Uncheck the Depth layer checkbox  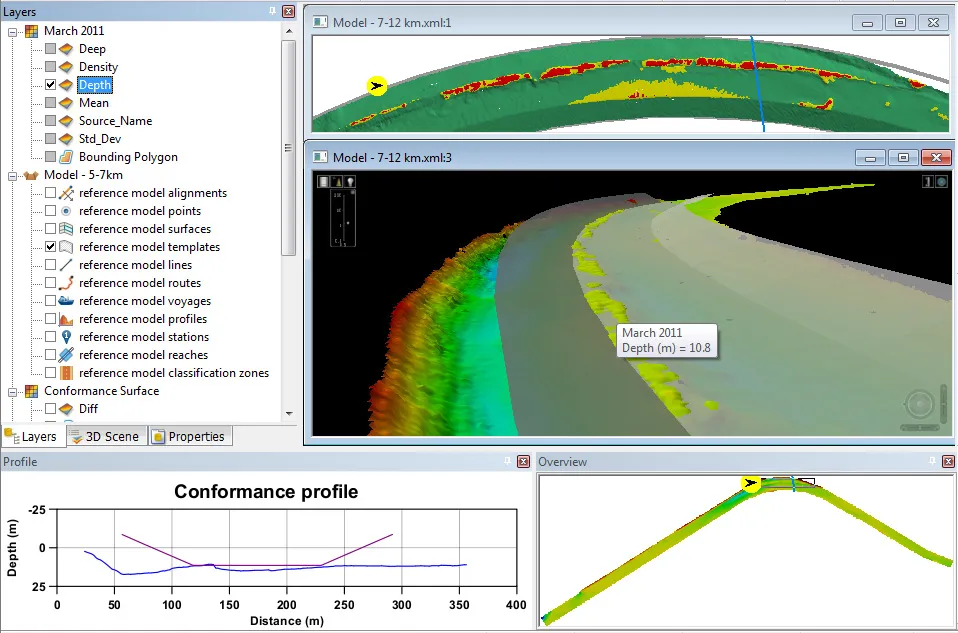(51, 85)
